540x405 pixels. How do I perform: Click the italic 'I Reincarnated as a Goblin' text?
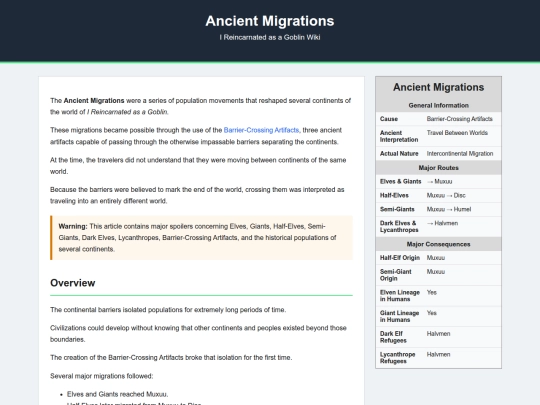[x=127, y=112]
